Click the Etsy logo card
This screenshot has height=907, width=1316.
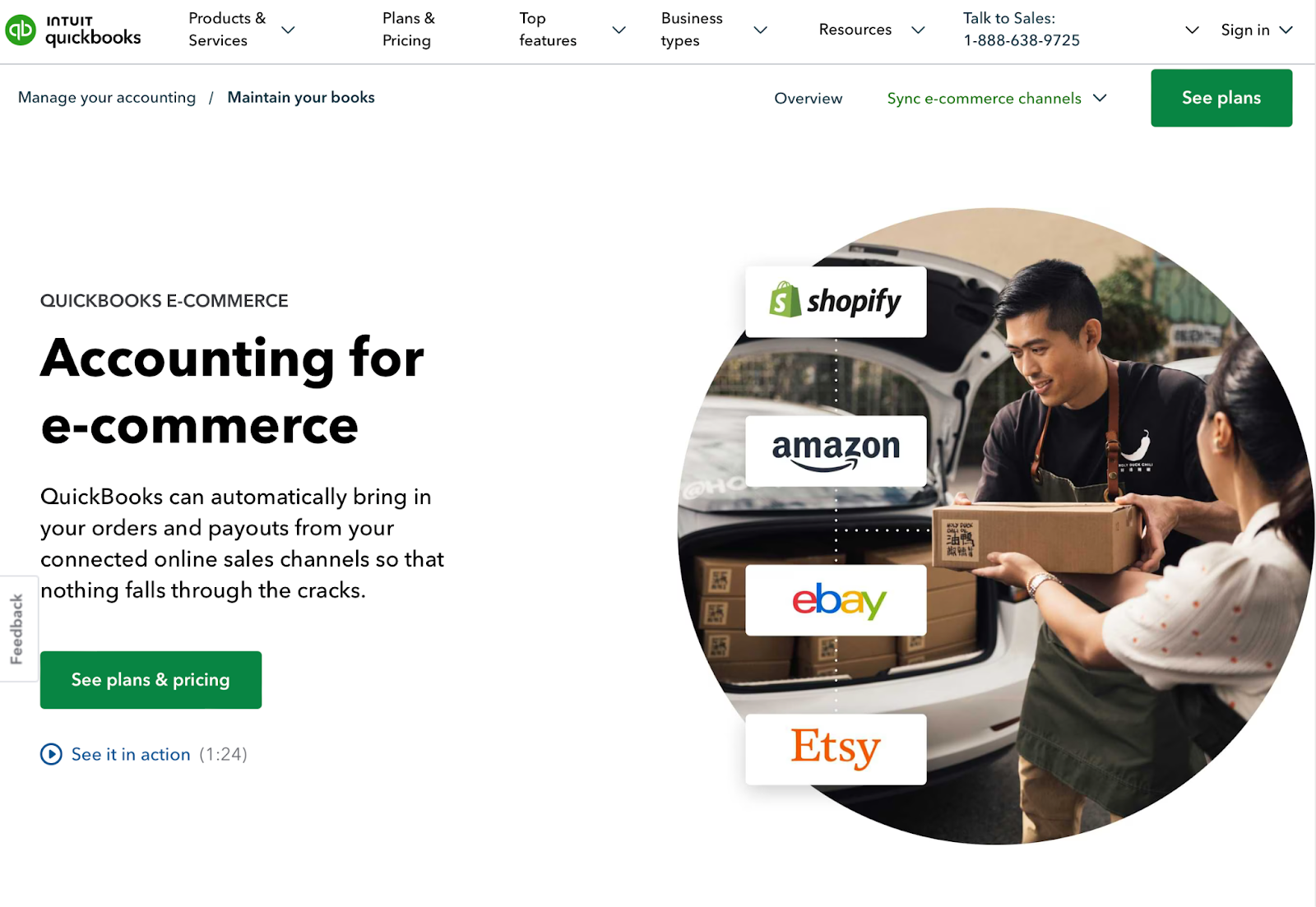click(x=836, y=749)
